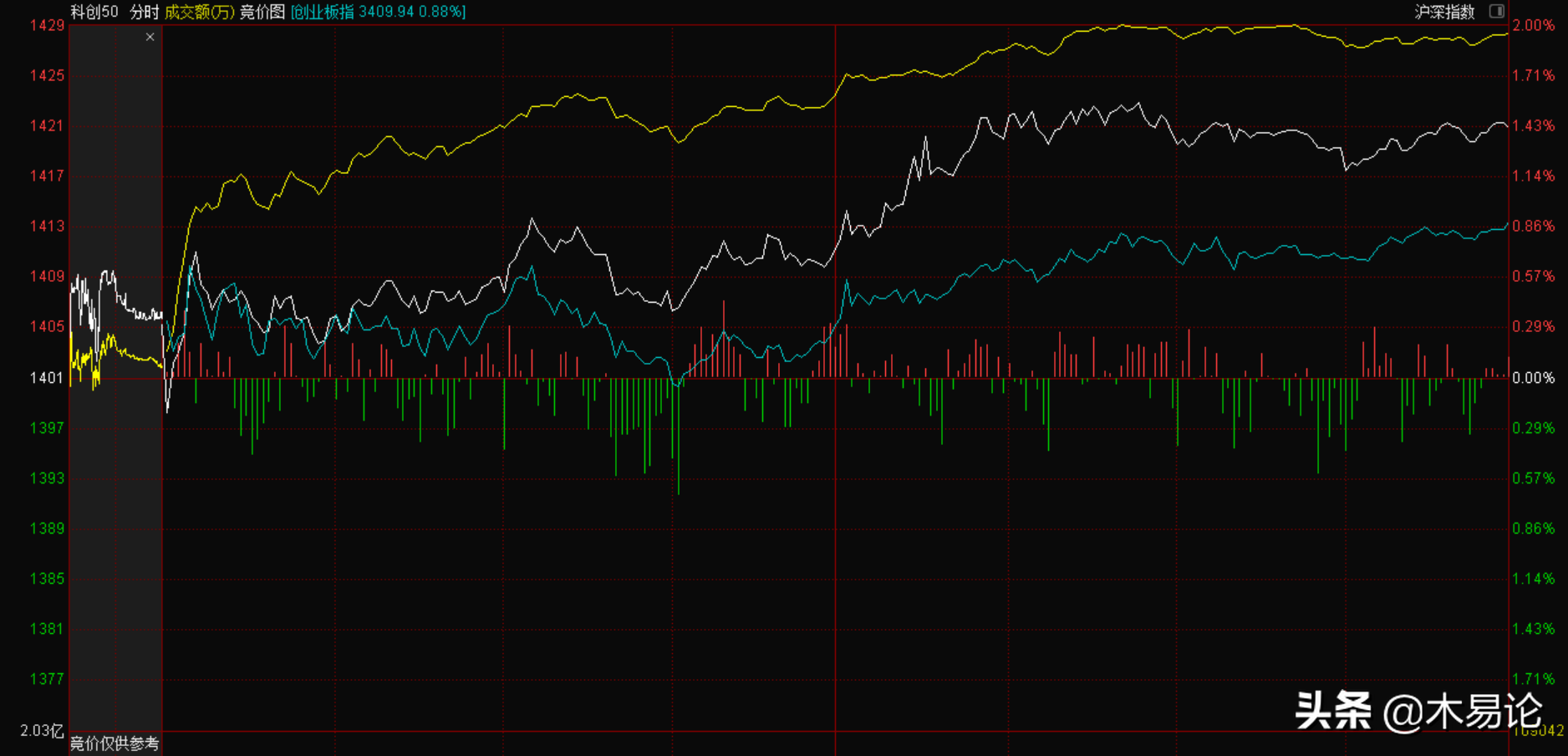Open the 创业板指 3409.94 overlay quote
1568x756 pixels.
click(x=379, y=12)
